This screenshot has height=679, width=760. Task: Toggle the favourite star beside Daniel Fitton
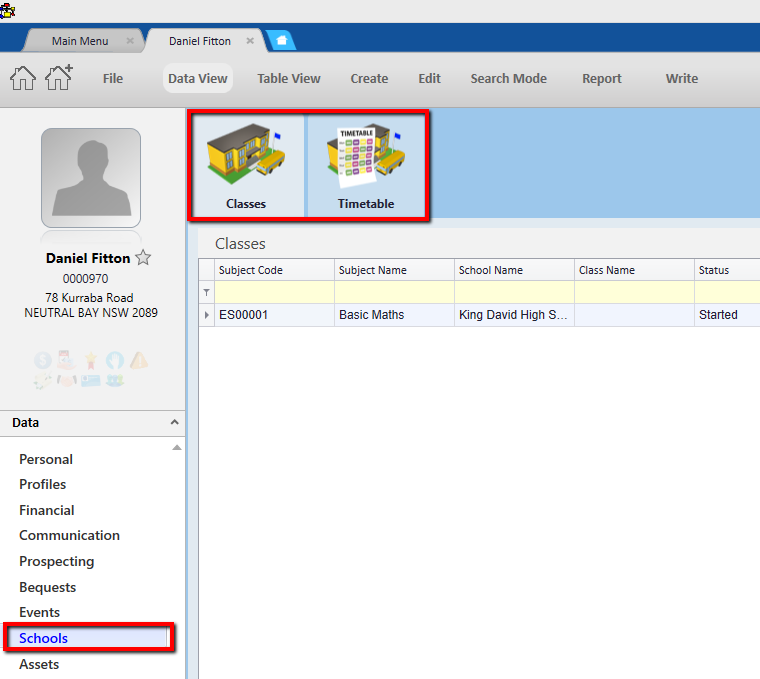pos(143,258)
